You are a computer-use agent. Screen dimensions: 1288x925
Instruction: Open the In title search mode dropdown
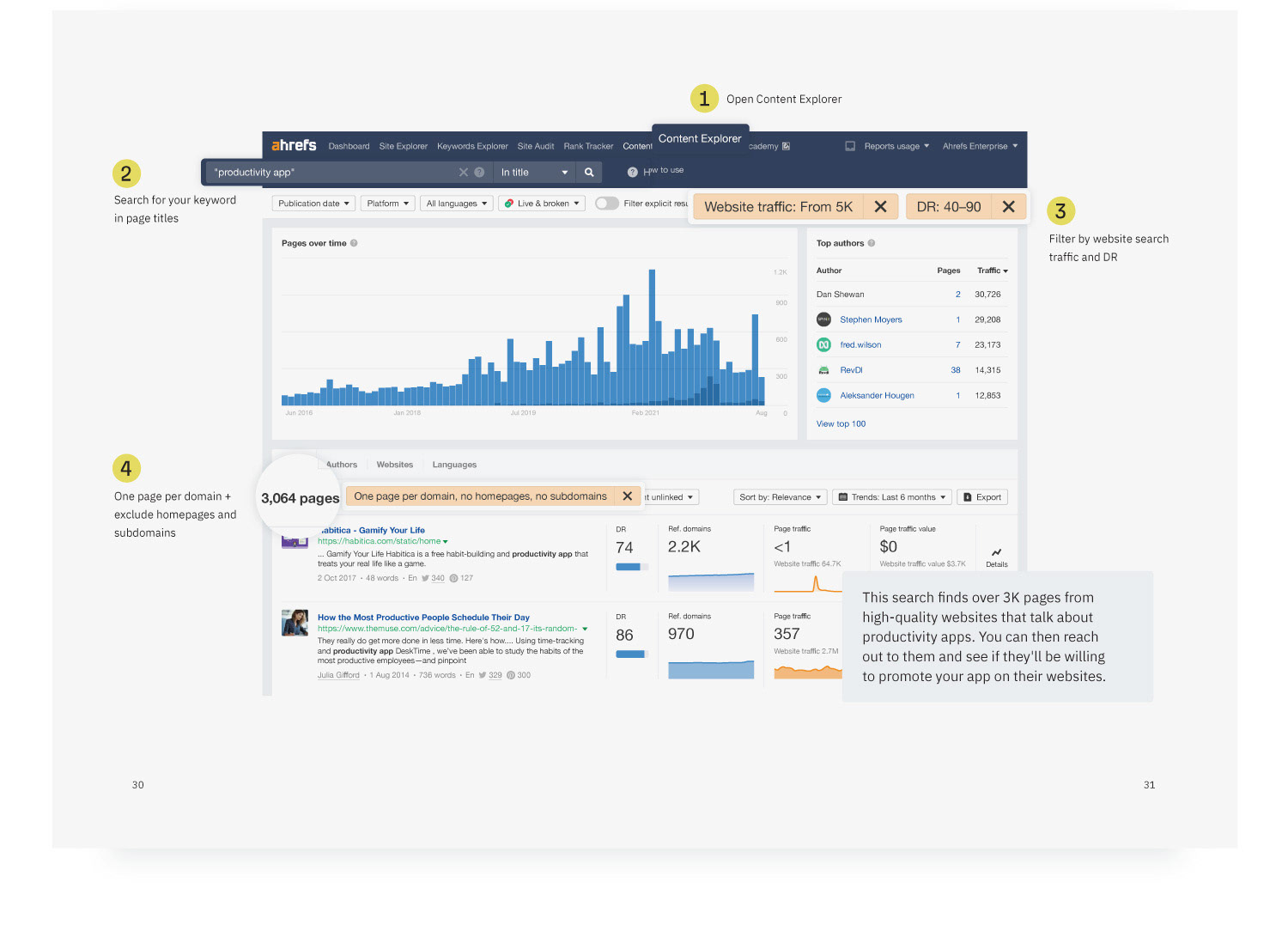(533, 172)
